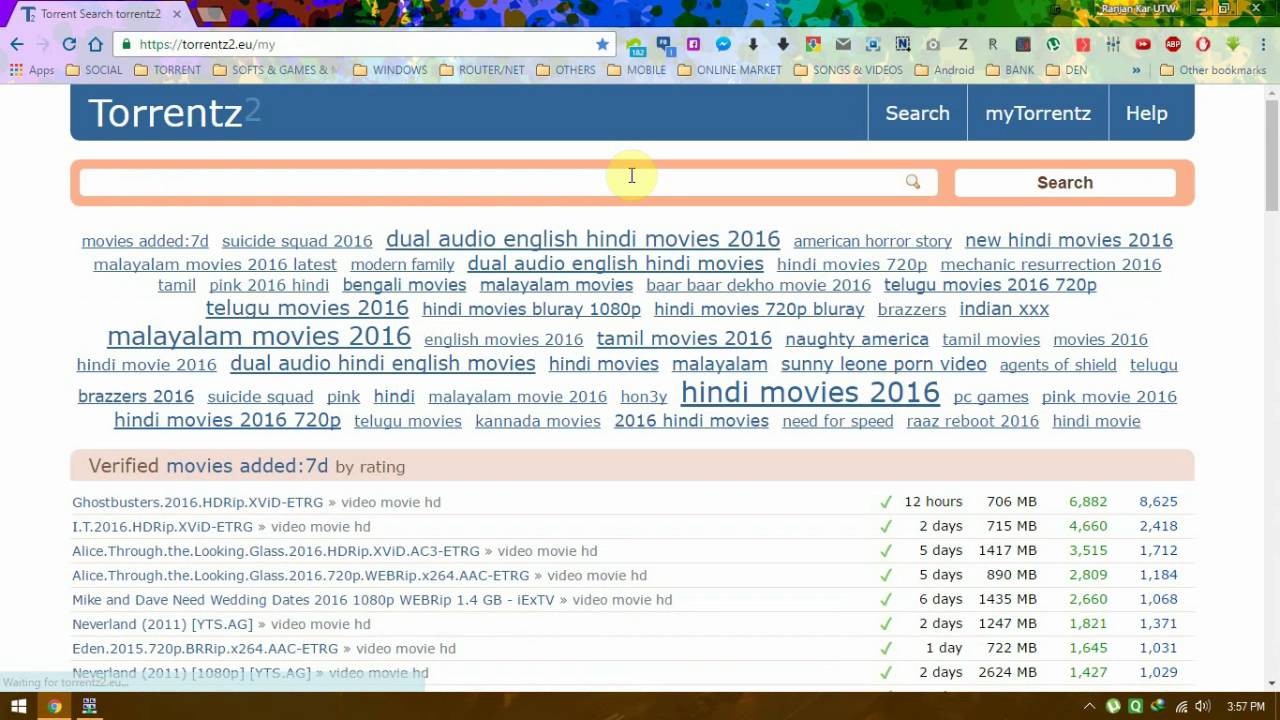The image size is (1280, 720).
Task: Click the 1417 MB size value
Action: click(x=1008, y=550)
